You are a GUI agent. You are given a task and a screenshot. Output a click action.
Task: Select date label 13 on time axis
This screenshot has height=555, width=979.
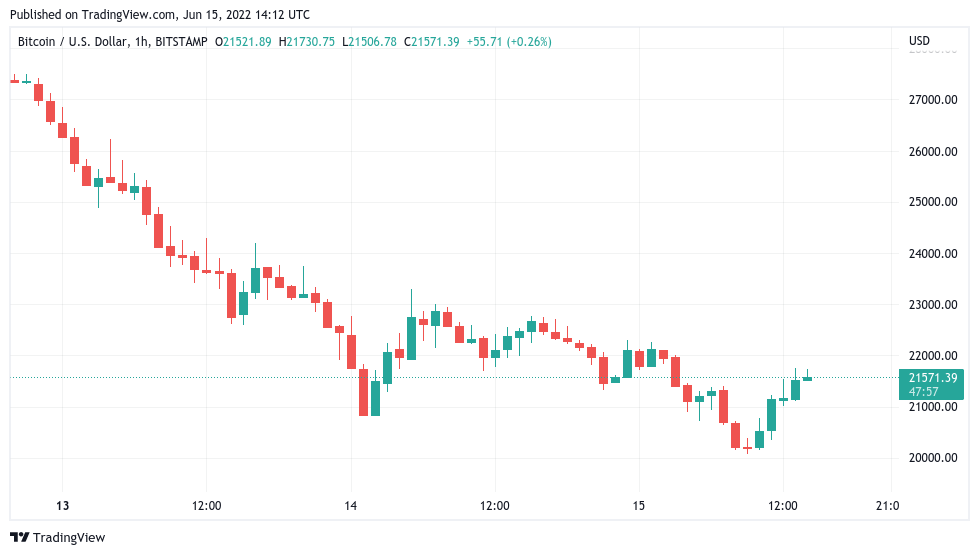coord(62,505)
